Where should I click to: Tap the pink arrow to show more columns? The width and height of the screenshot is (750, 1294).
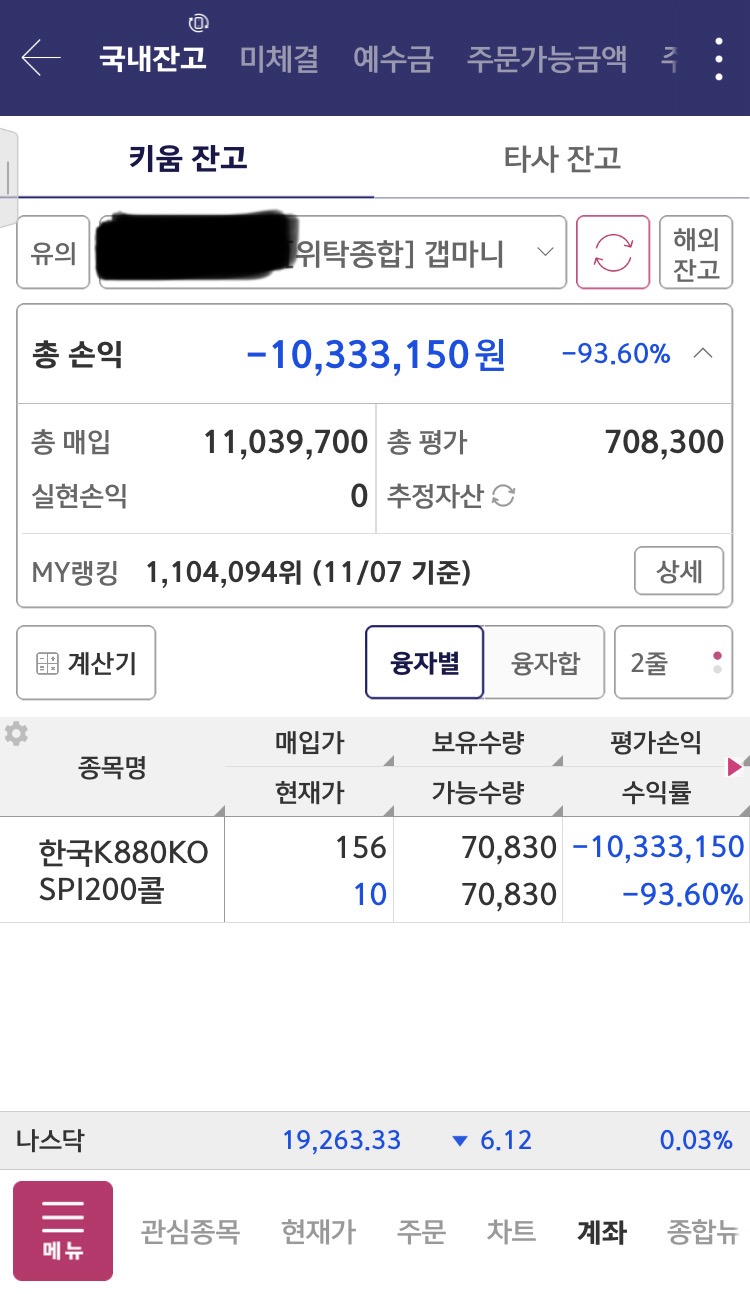coord(735,766)
